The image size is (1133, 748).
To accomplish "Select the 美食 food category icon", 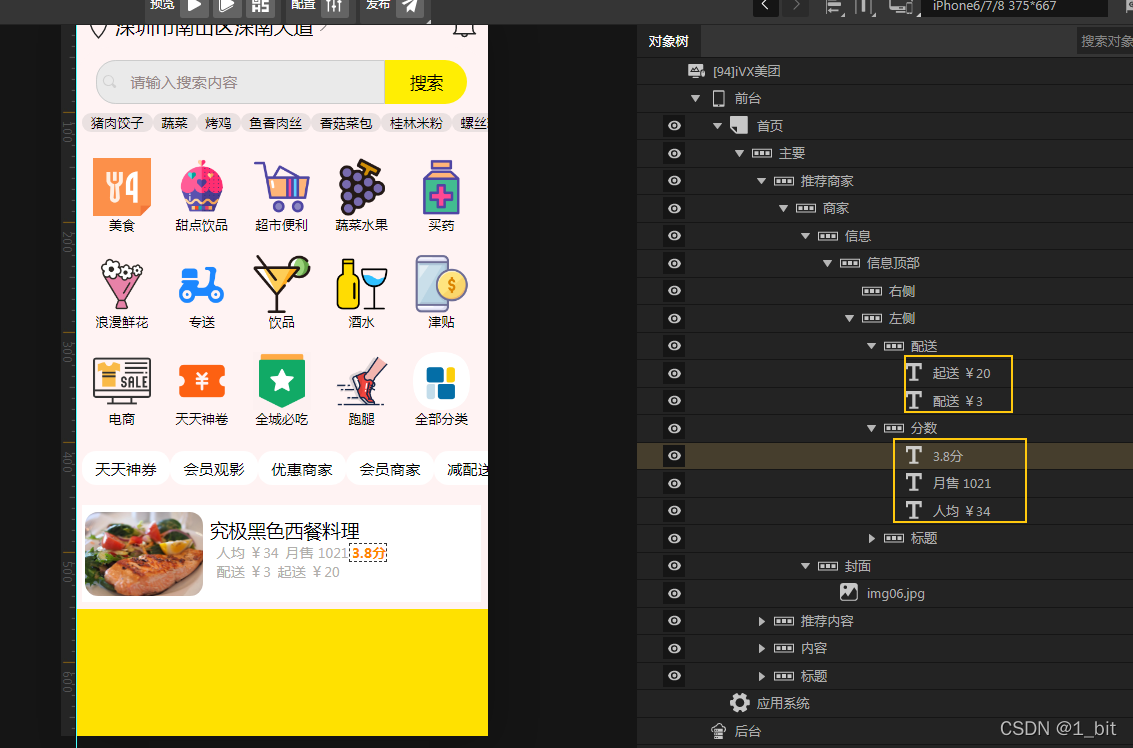I will click(121, 188).
